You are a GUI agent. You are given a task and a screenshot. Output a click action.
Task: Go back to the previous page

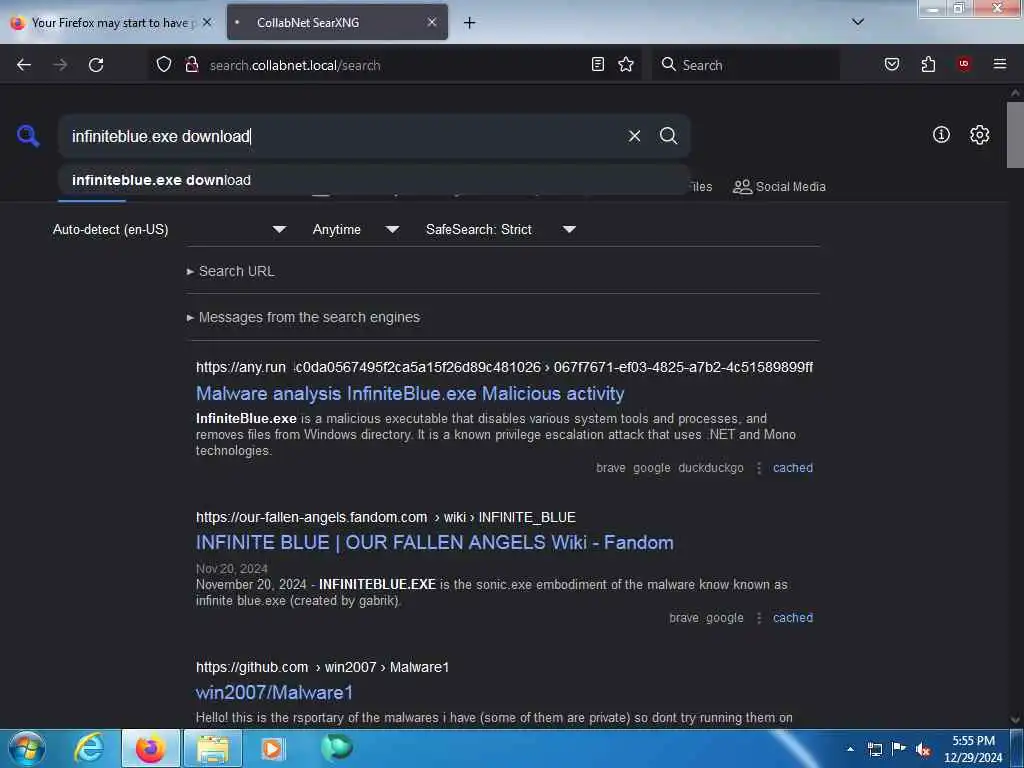[x=24, y=65]
